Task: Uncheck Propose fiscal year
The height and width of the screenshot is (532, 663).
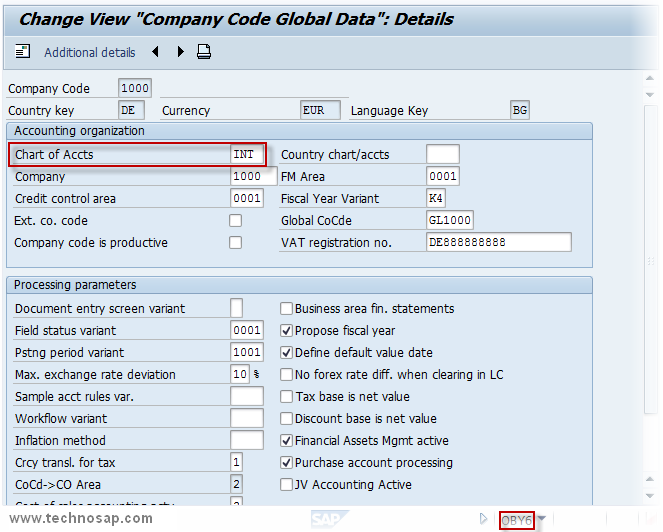Action: (287, 331)
